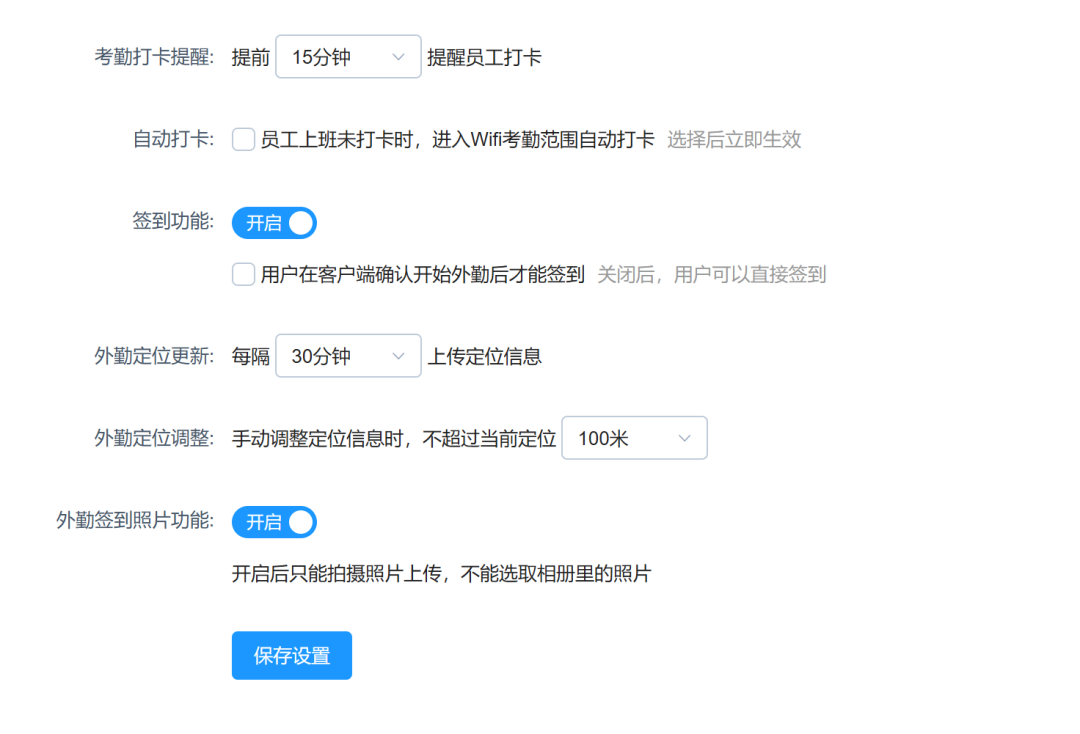1080x734 pixels.
Task: Click the 关闭后，用户可以直接签到 note text
Action: point(712,274)
